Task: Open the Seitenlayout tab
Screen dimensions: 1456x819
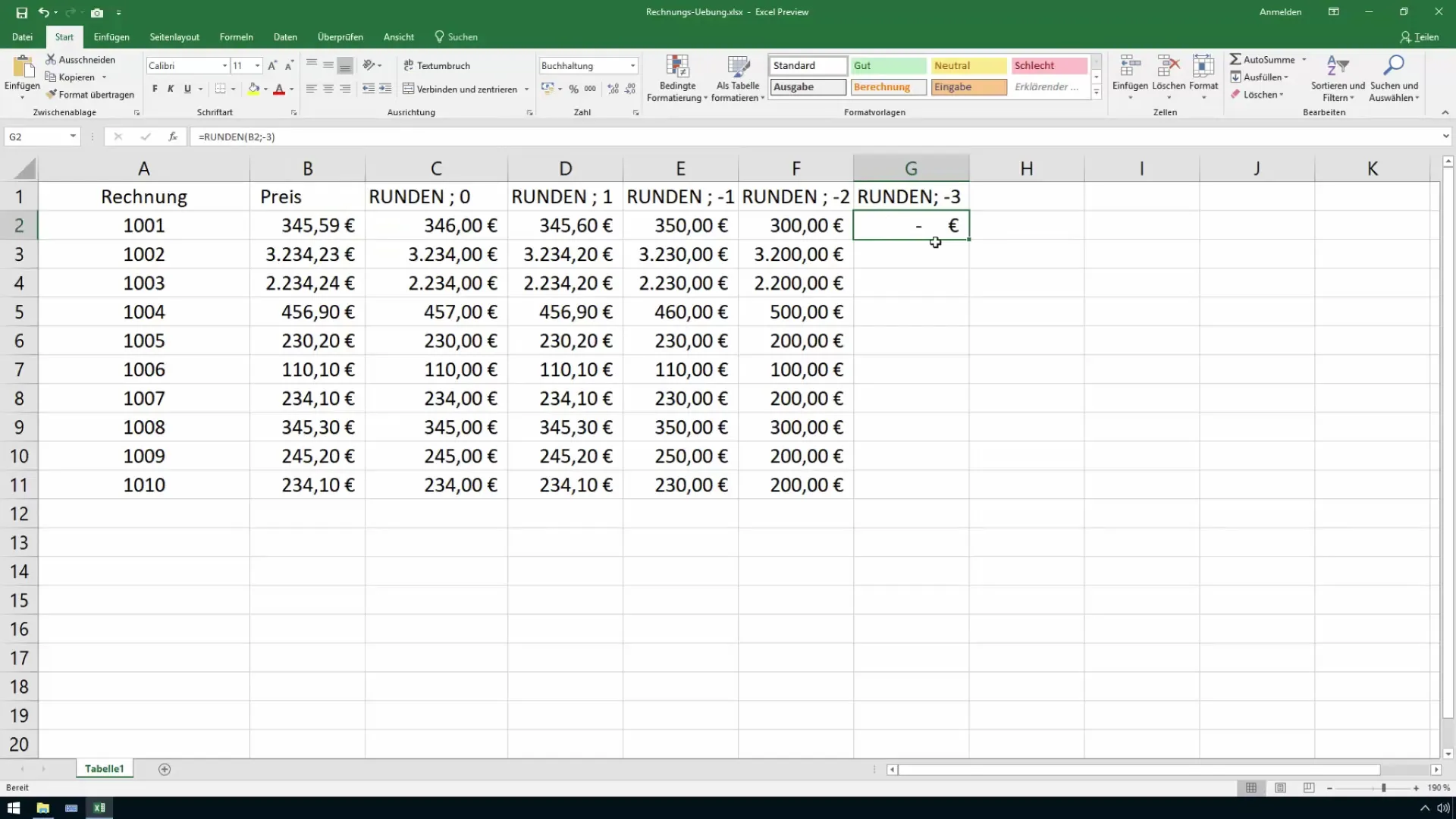Action: [174, 36]
